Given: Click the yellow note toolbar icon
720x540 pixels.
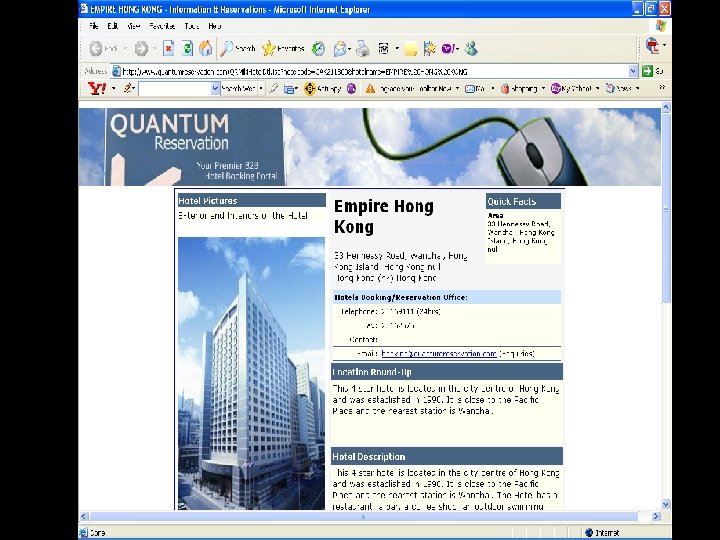Looking at the screenshot, I should (411, 49).
